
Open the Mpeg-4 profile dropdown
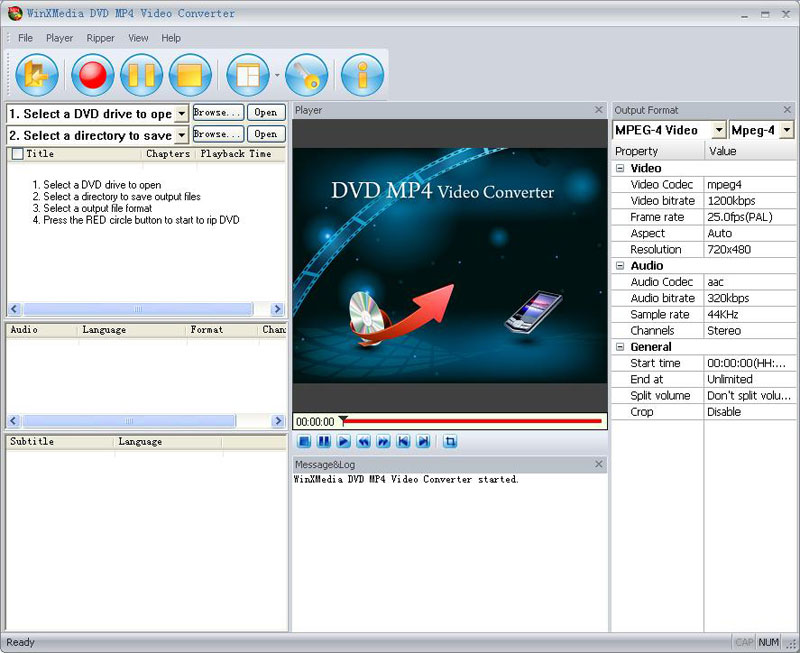(x=787, y=130)
